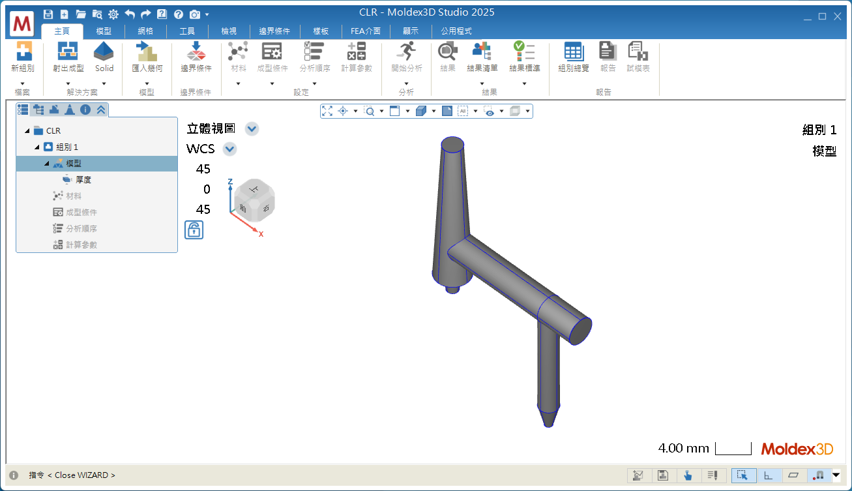Open the WCS coordinate system dropdown
This screenshot has width=852, height=491.
pos(230,149)
